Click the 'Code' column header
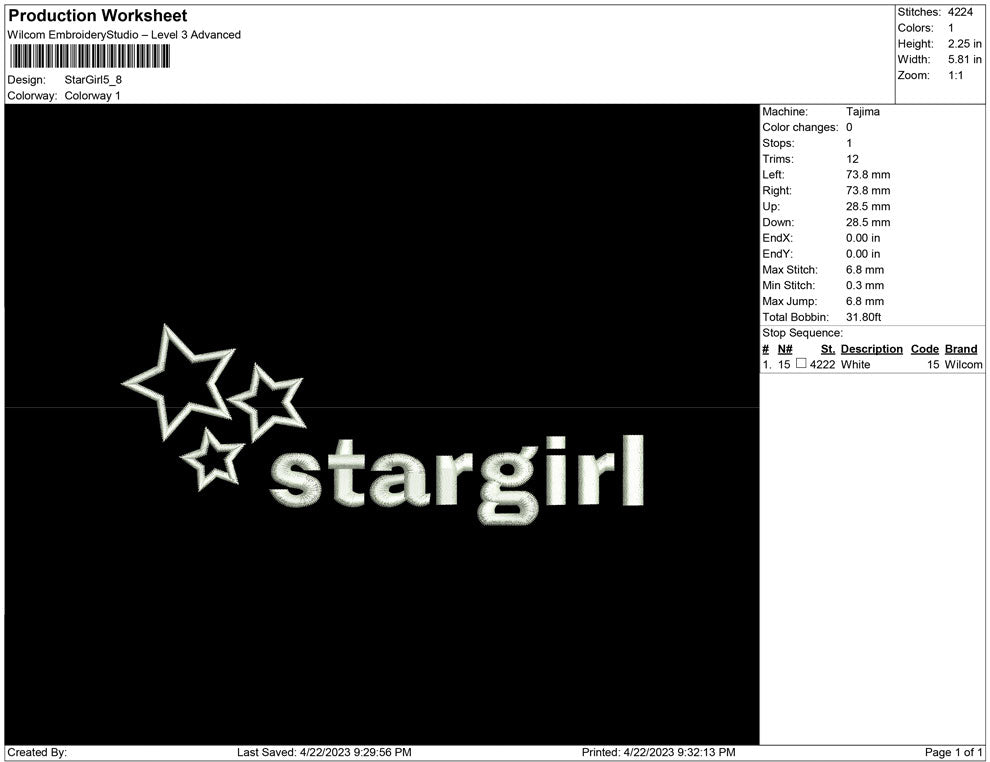990x762 pixels. (925, 349)
